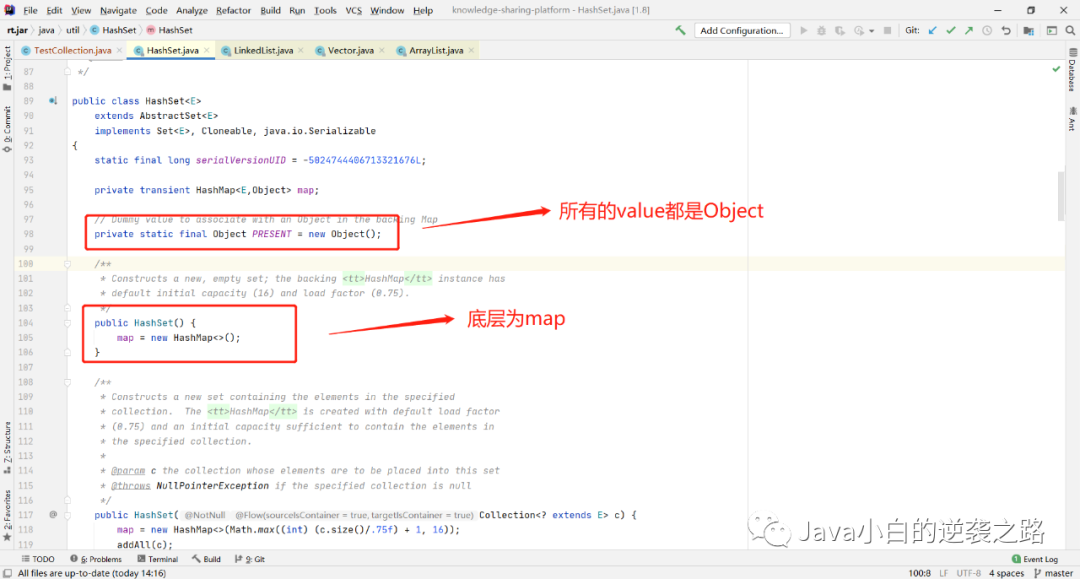Open Git Show History clock icon
The image size is (1080, 579).
(987, 30)
